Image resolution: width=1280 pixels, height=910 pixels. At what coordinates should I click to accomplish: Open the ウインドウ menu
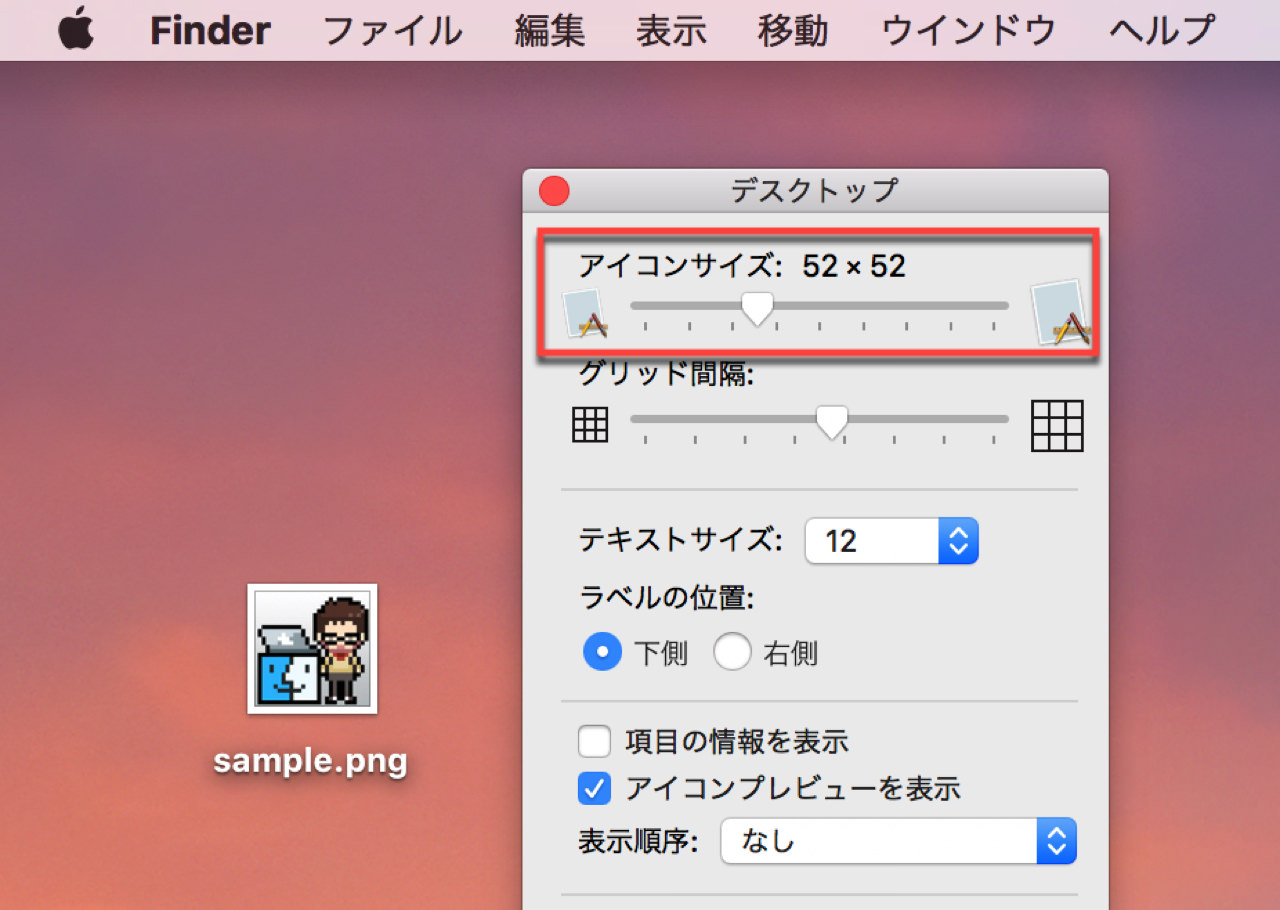coord(968,31)
